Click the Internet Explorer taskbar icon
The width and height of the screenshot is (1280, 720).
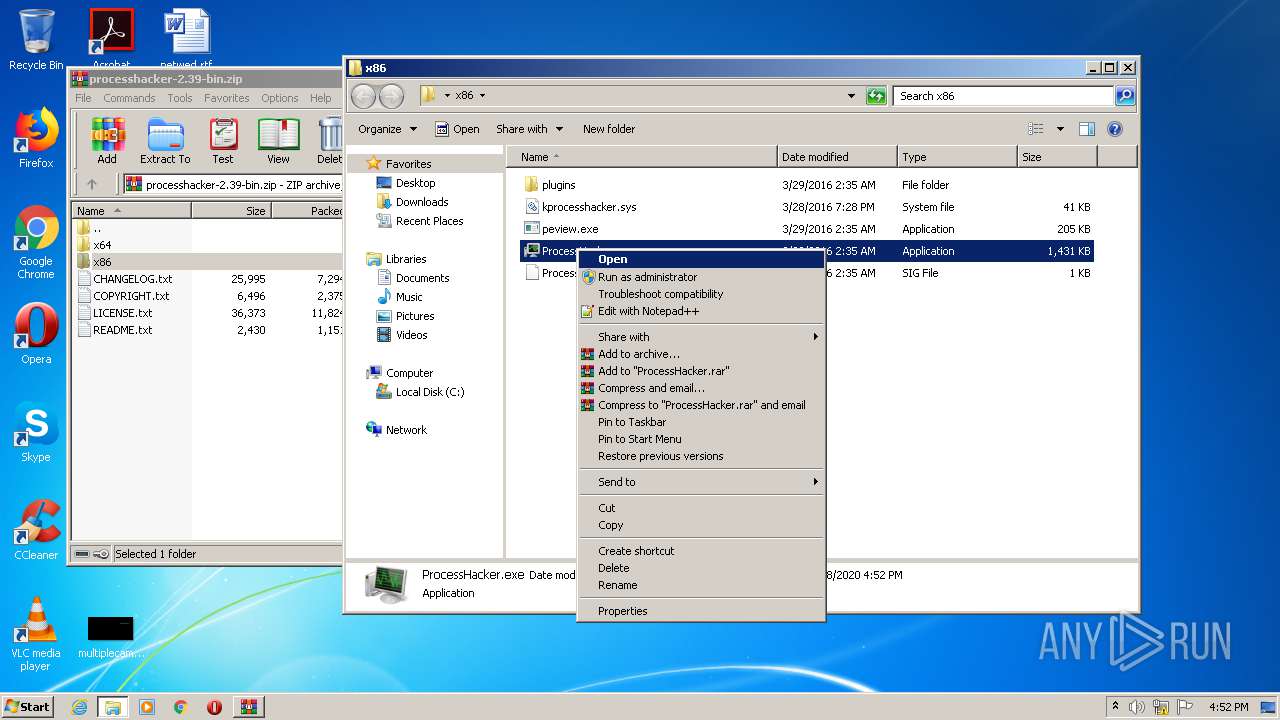[x=80, y=707]
